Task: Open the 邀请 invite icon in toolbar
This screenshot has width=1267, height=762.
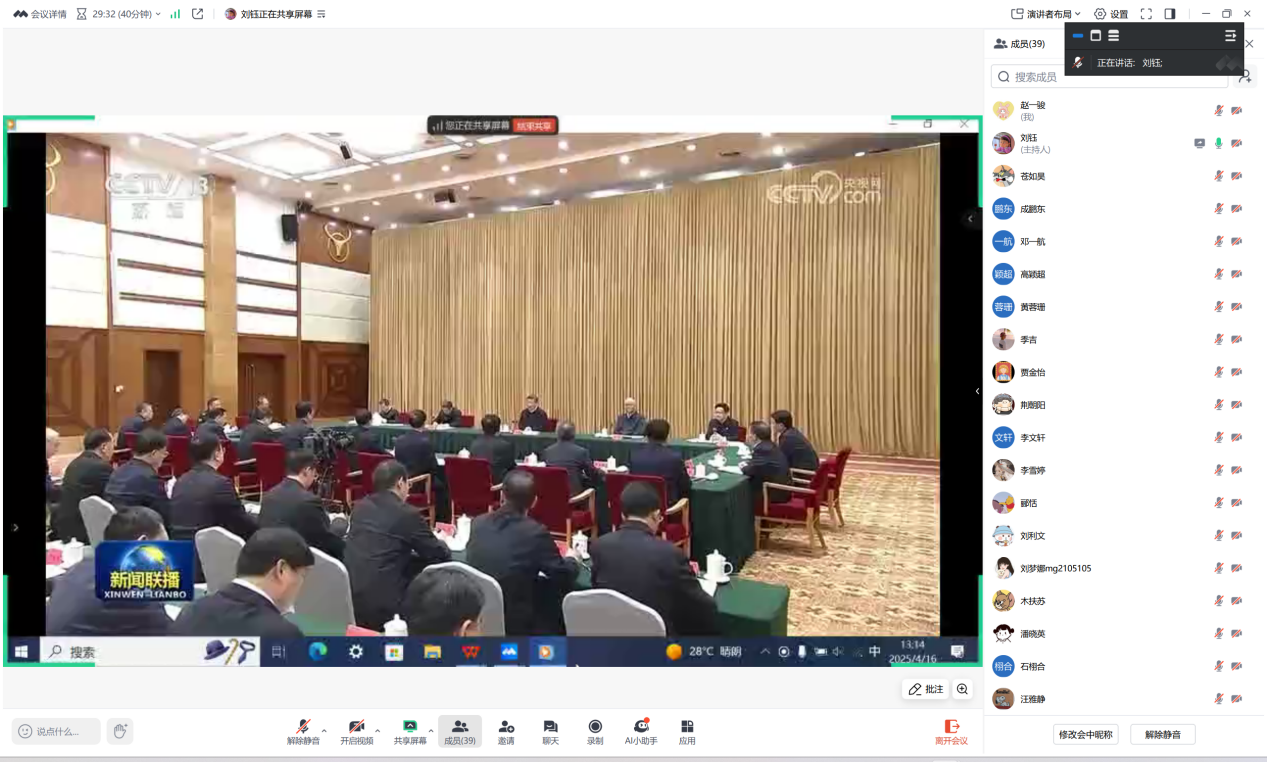Action: tap(506, 730)
